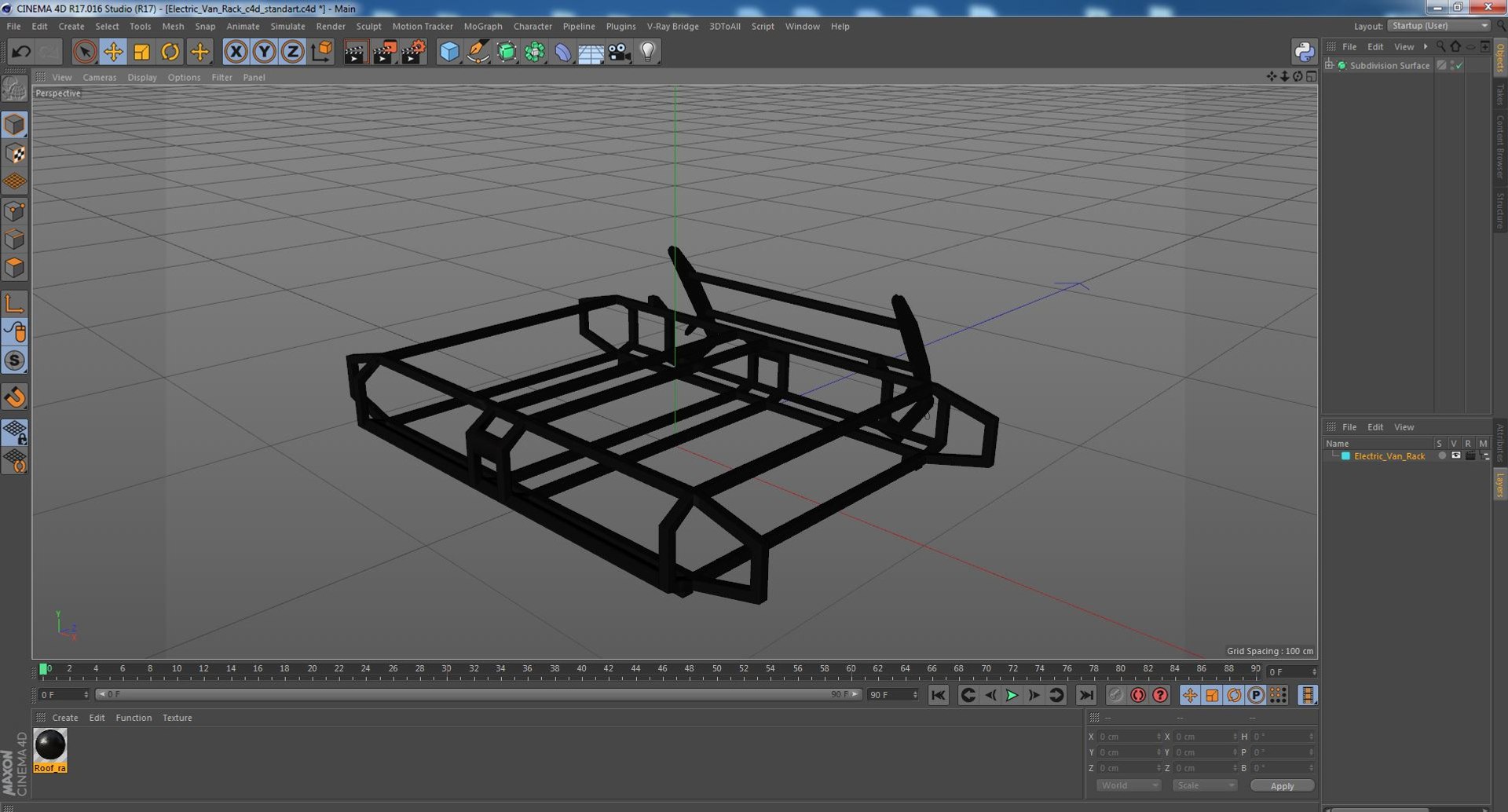Open Edit Render Settings icon
The image size is (1508, 812).
point(413,53)
